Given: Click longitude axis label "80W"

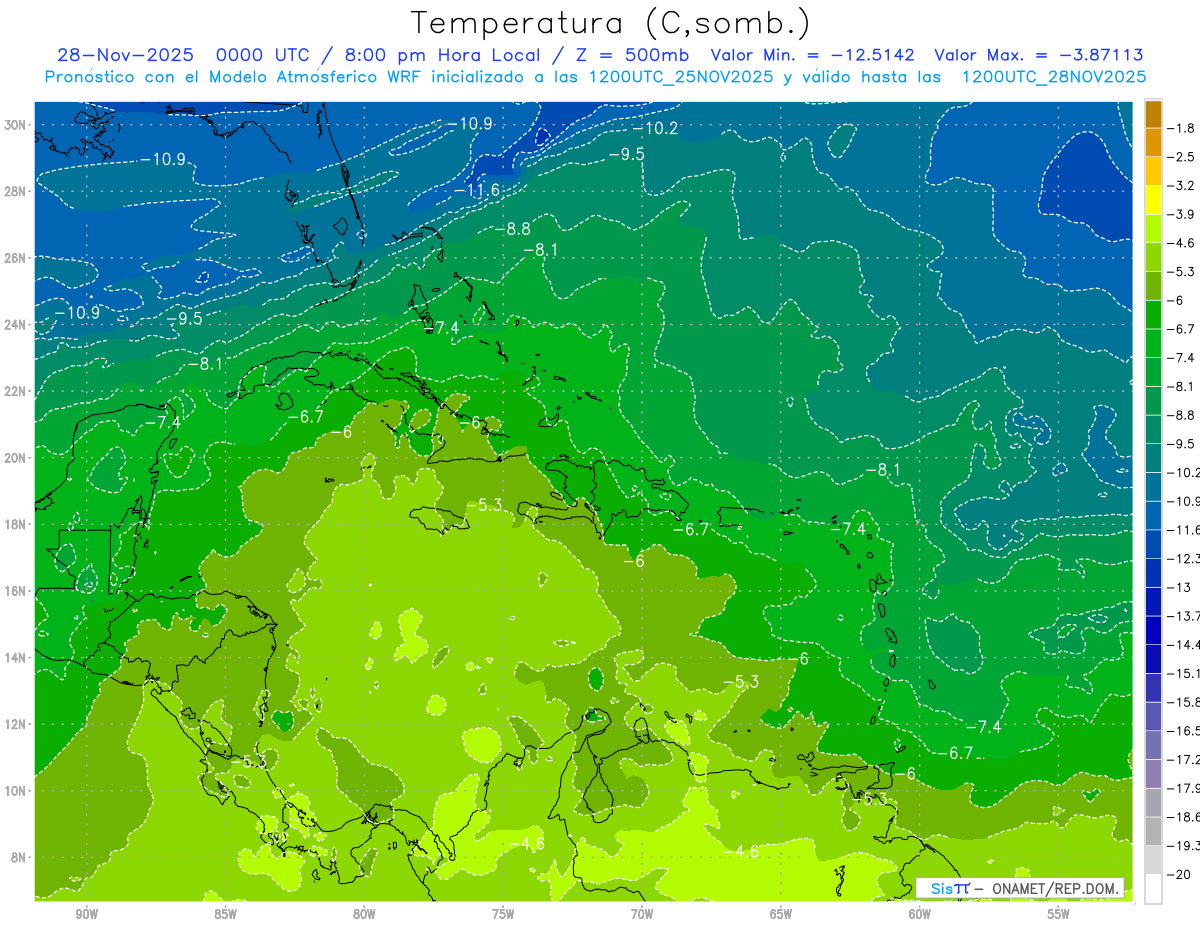Looking at the screenshot, I should (x=364, y=914).
